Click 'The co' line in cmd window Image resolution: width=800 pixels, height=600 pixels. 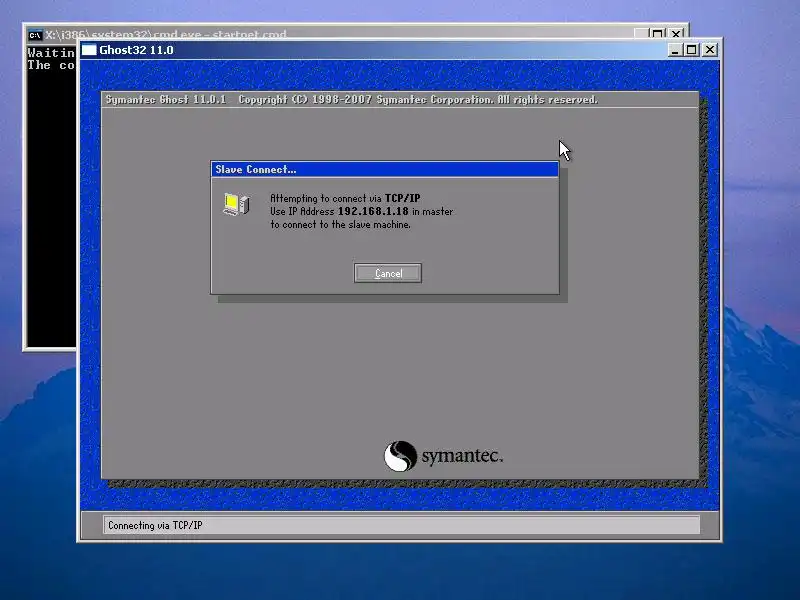click(51, 65)
